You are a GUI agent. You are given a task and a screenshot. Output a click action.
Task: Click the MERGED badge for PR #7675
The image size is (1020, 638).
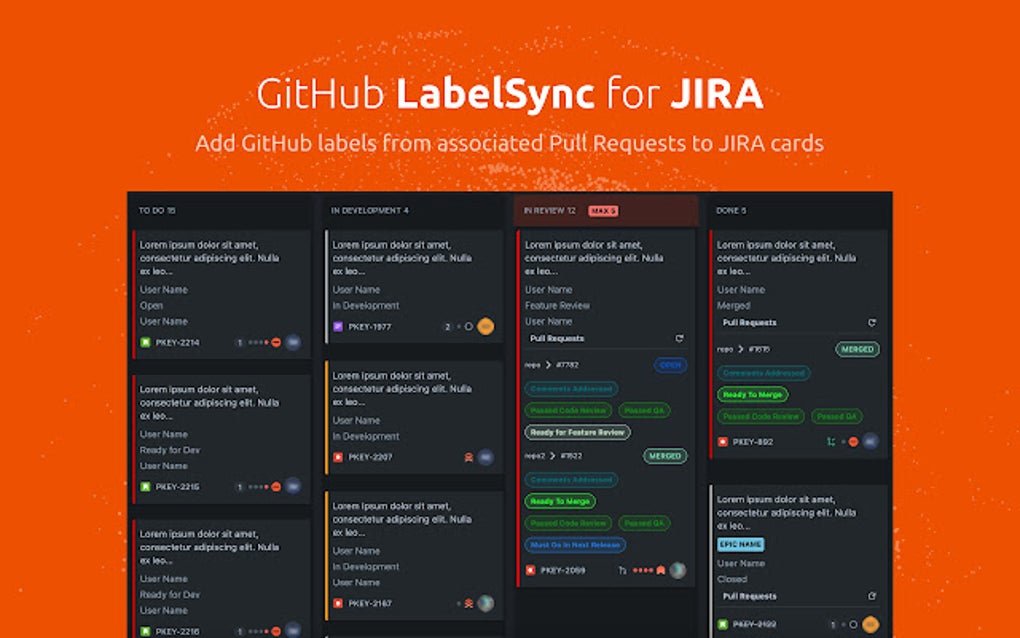(x=857, y=349)
